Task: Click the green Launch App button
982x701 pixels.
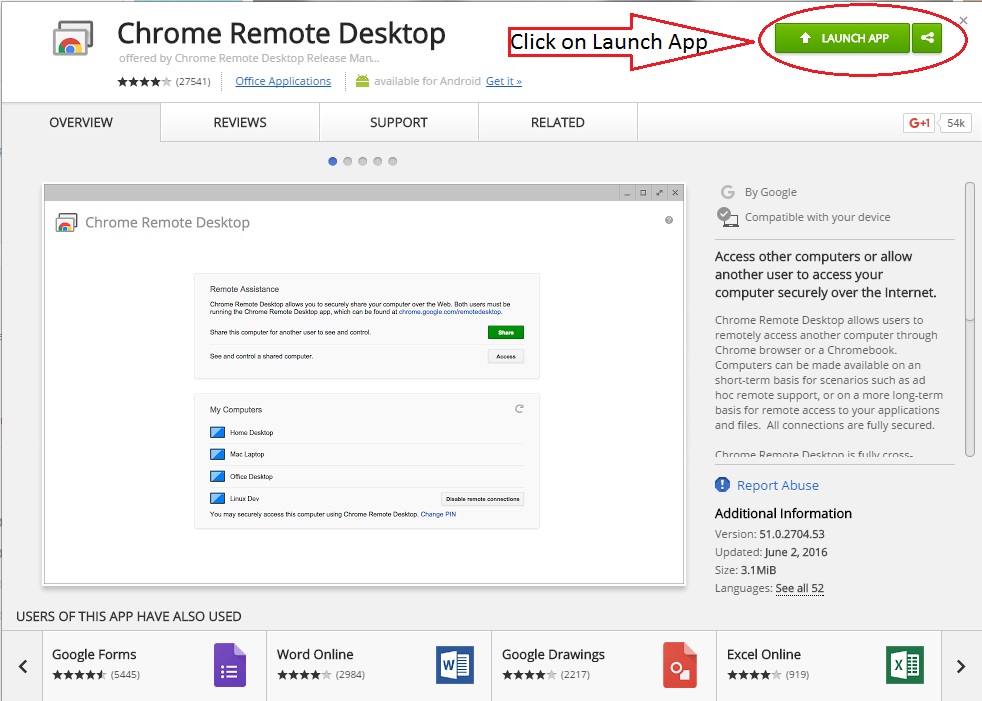Action: click(x=842, y=38)
